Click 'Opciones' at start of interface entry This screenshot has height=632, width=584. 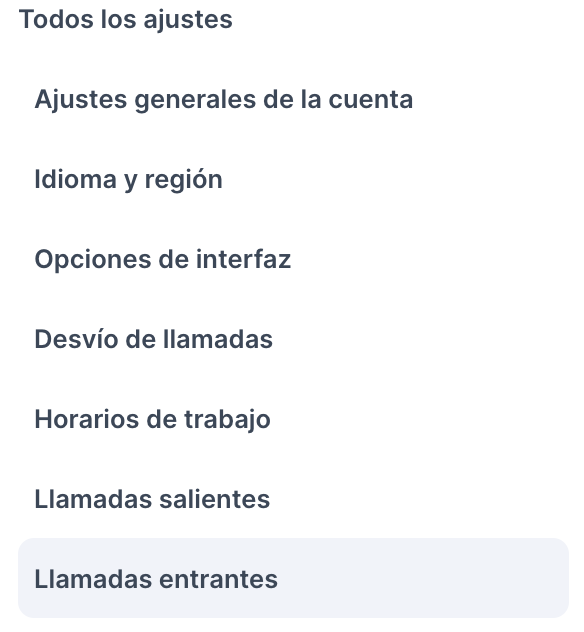[93, 260]
